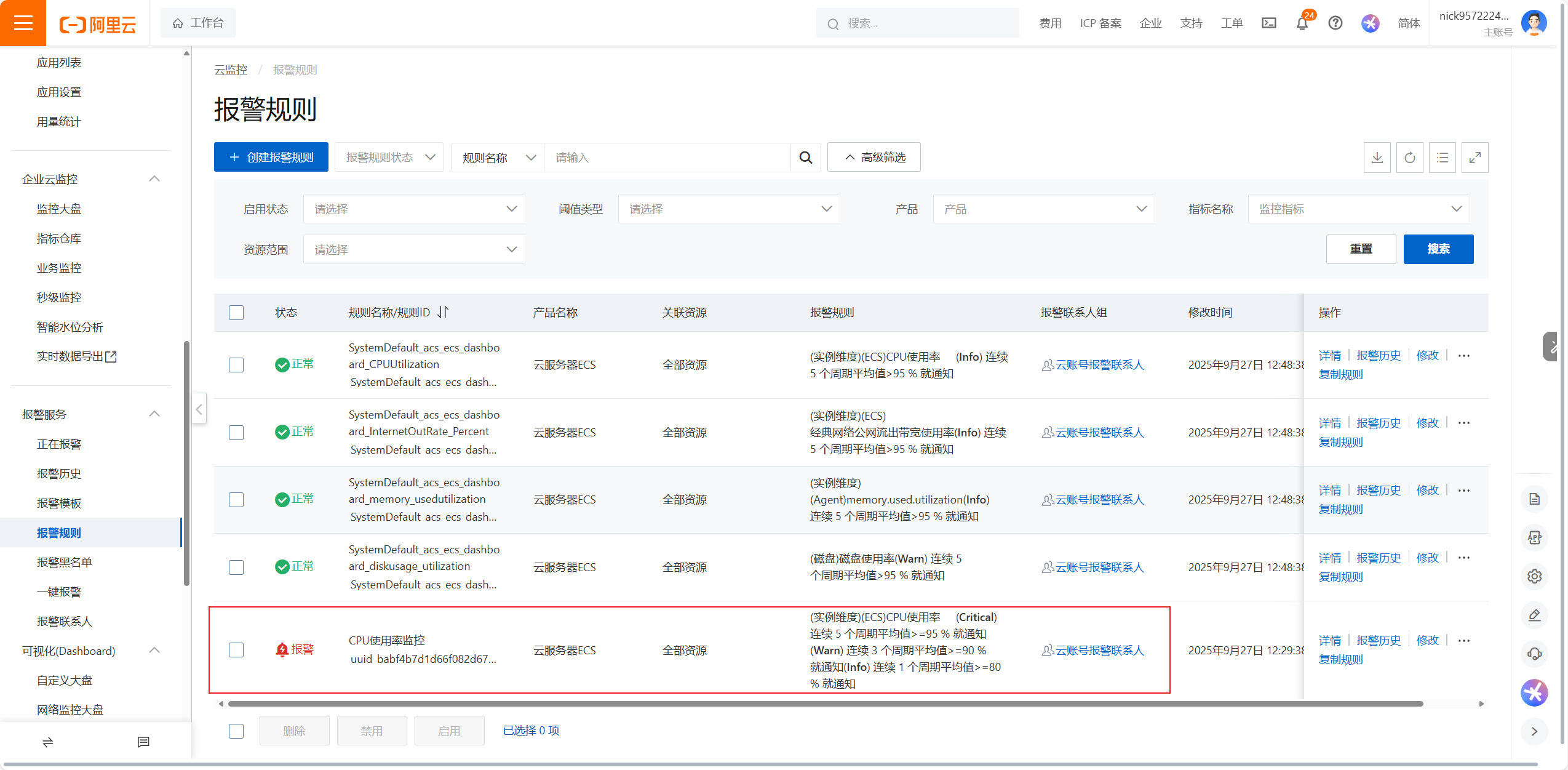Refresh the alarm rules list
The width and height of the screenshot is (1568, 770).
click(1409, 158)
